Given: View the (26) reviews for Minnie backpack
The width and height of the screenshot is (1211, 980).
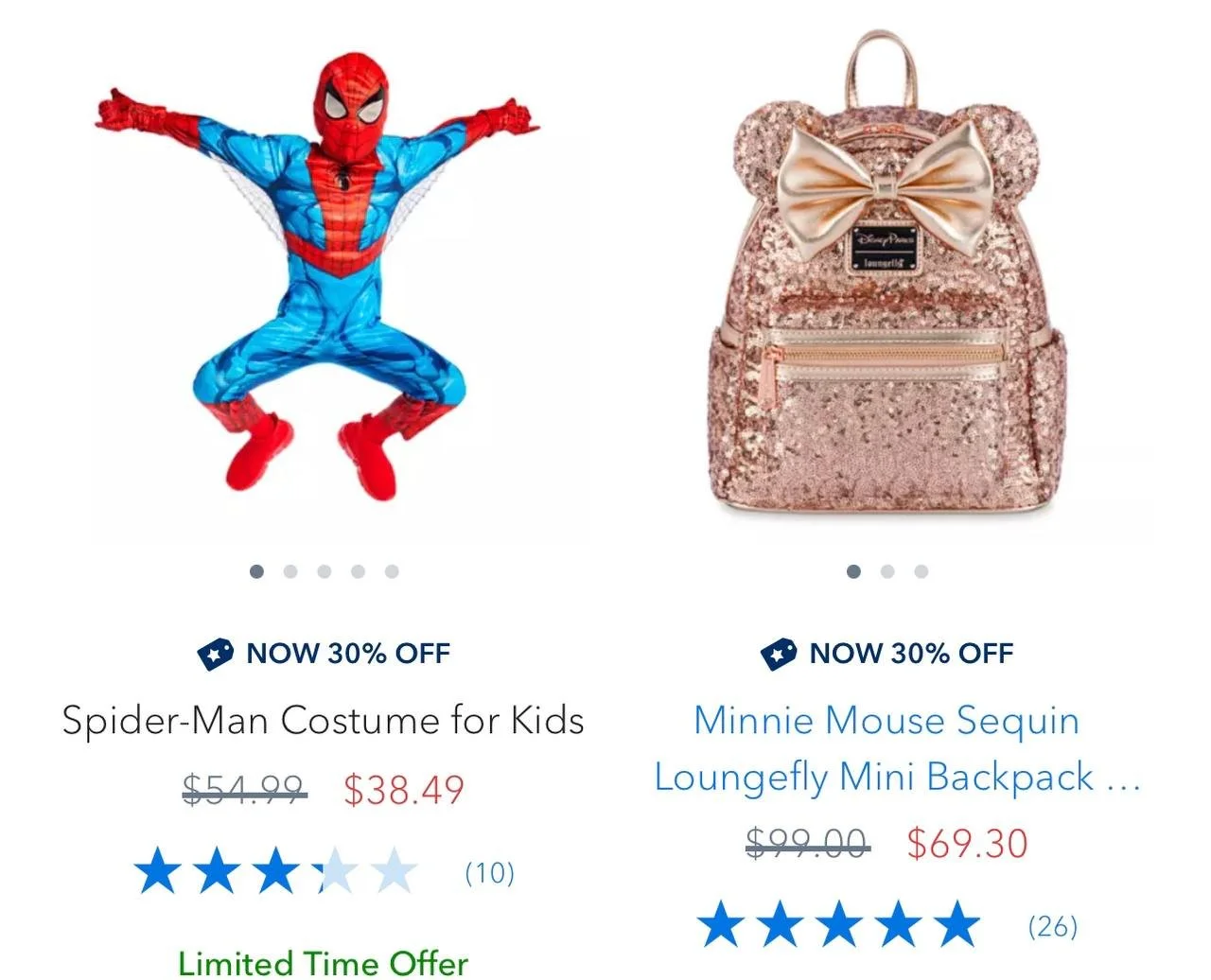Looking at the screenshot, I should pyautogui.click(x=1053, y=925).
